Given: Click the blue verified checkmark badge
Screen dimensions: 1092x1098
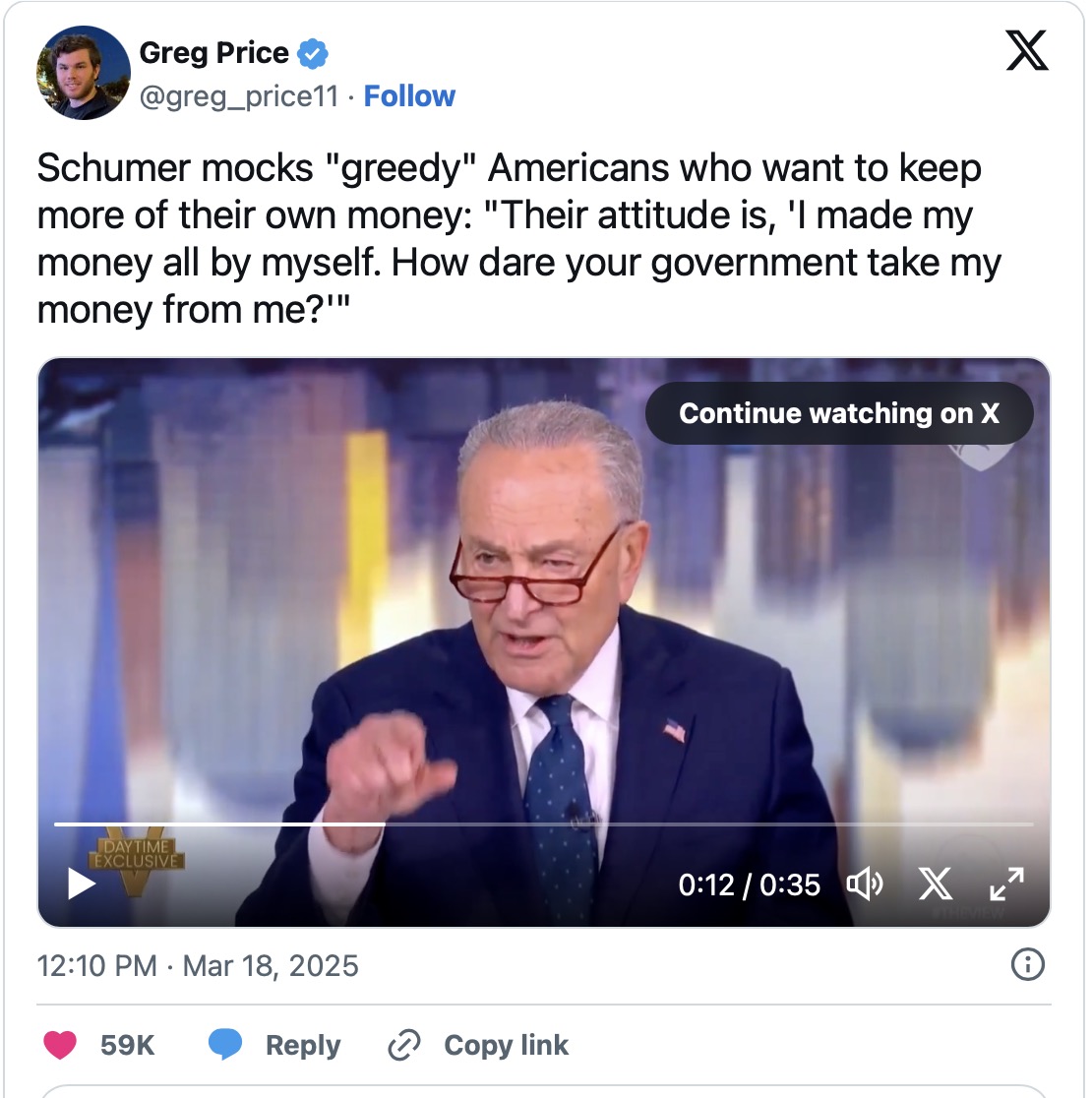Looking at the screenshot, I should point(313,54).
